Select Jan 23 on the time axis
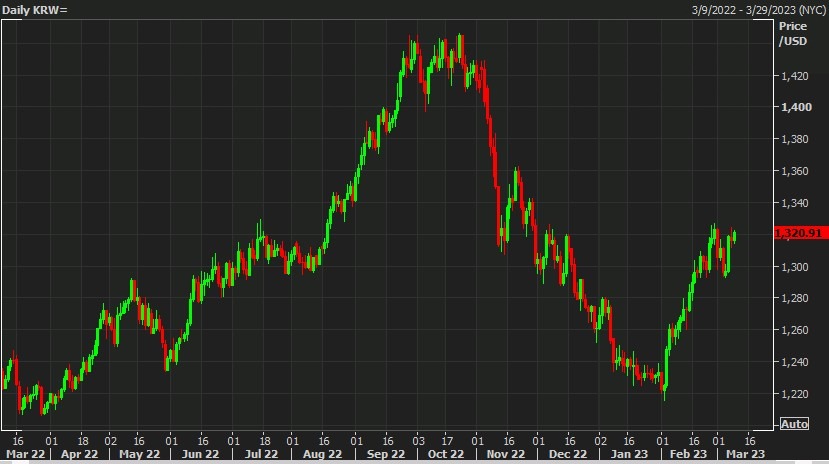This screenshot has width=829, height=464. (x=629, y=454)
